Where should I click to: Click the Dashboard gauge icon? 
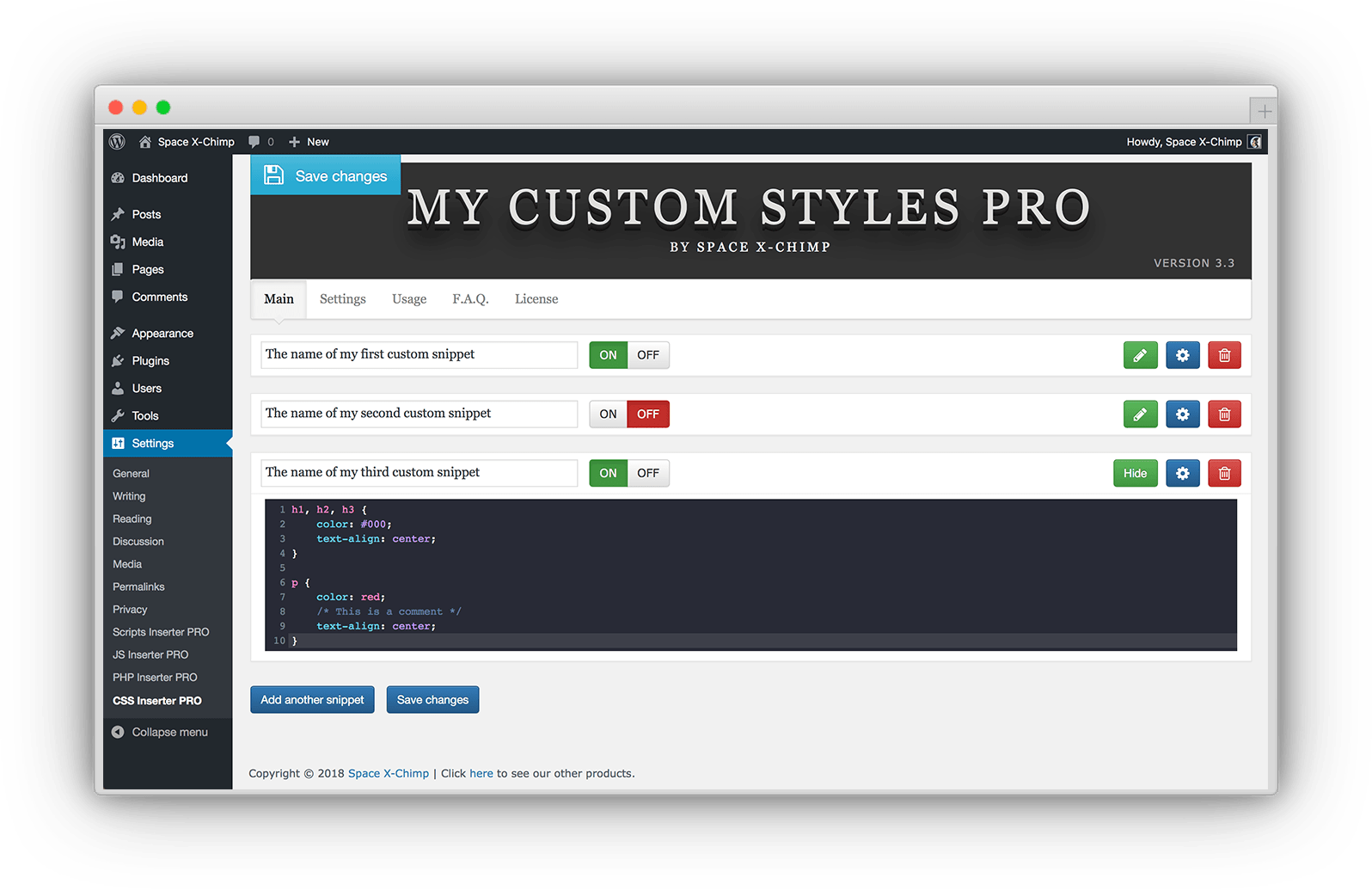118,178
